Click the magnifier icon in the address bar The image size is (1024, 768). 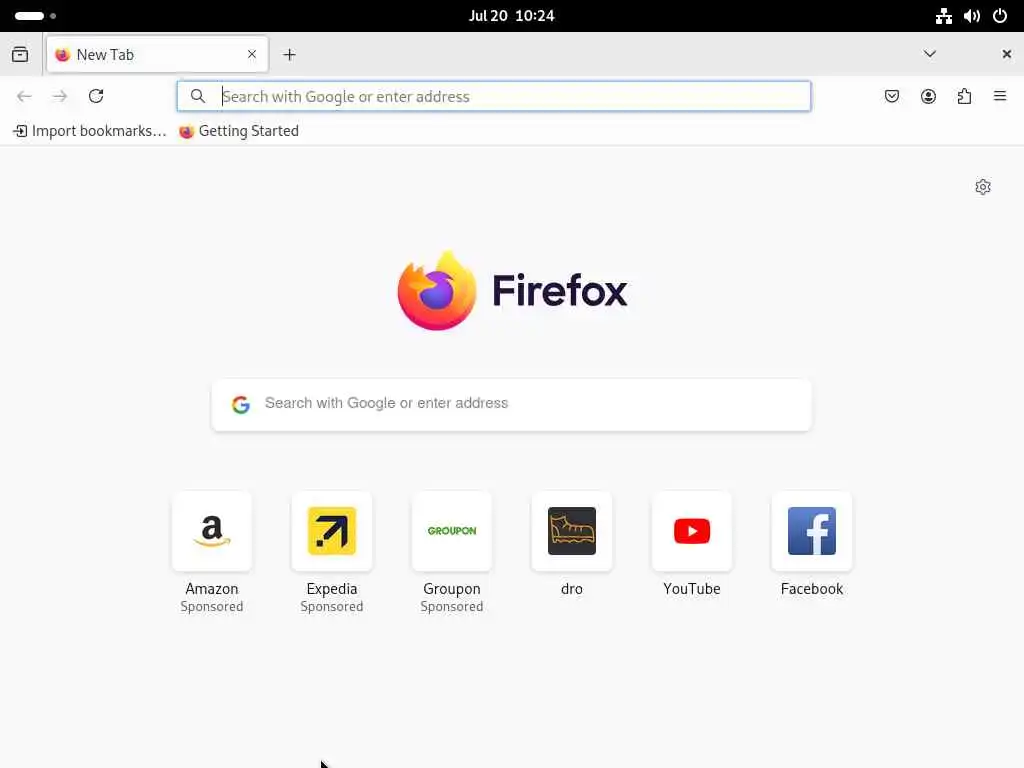[198, 97]
